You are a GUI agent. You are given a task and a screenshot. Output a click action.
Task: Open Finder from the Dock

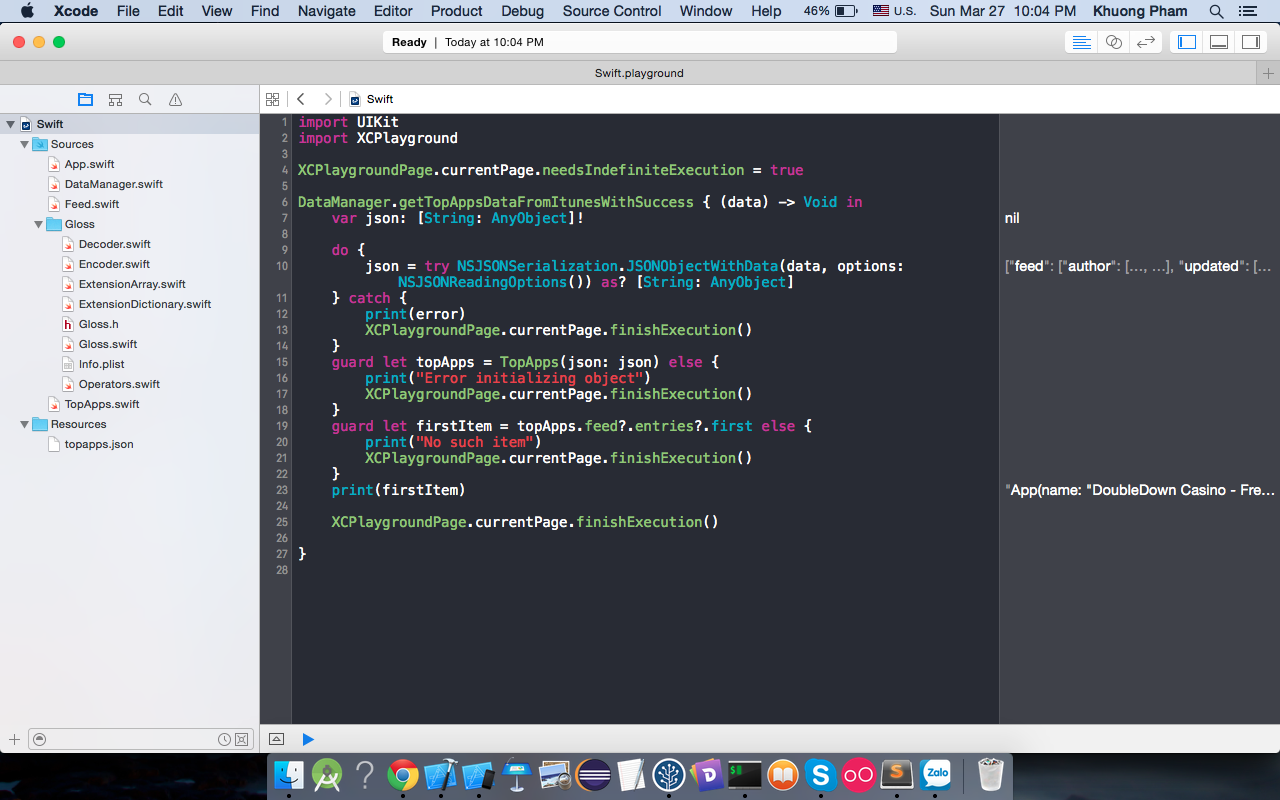pos(289,775)
